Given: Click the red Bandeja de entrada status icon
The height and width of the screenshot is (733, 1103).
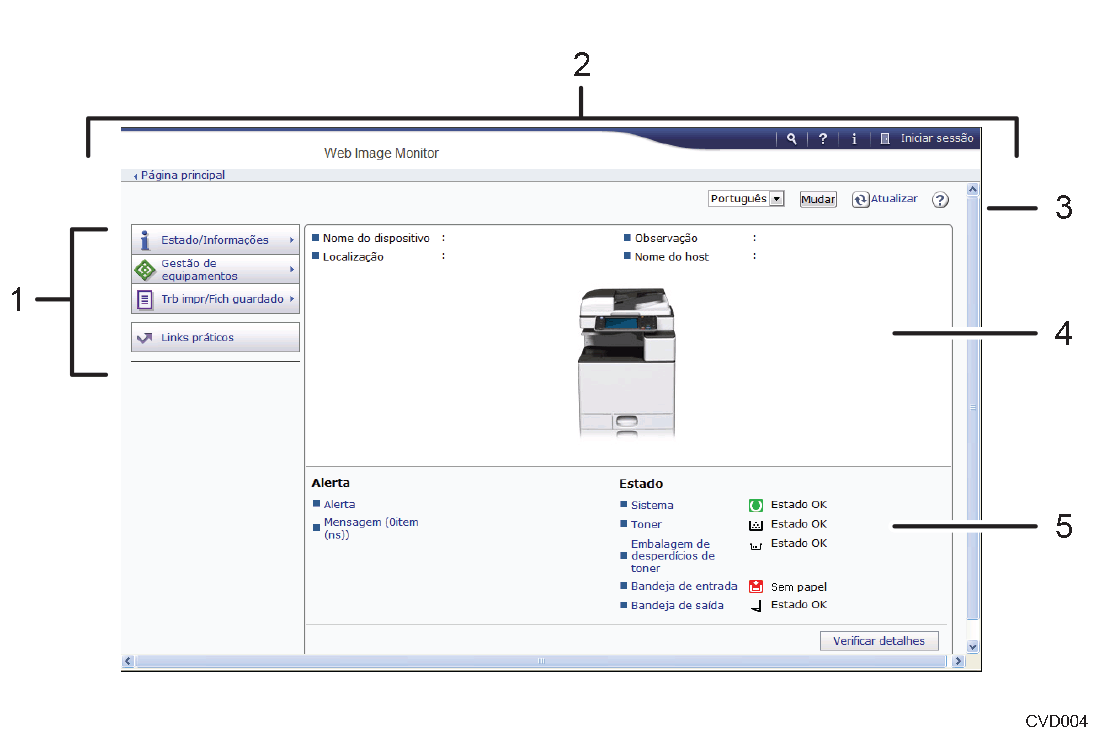Looking at the screenshot, I should point(756,587).
